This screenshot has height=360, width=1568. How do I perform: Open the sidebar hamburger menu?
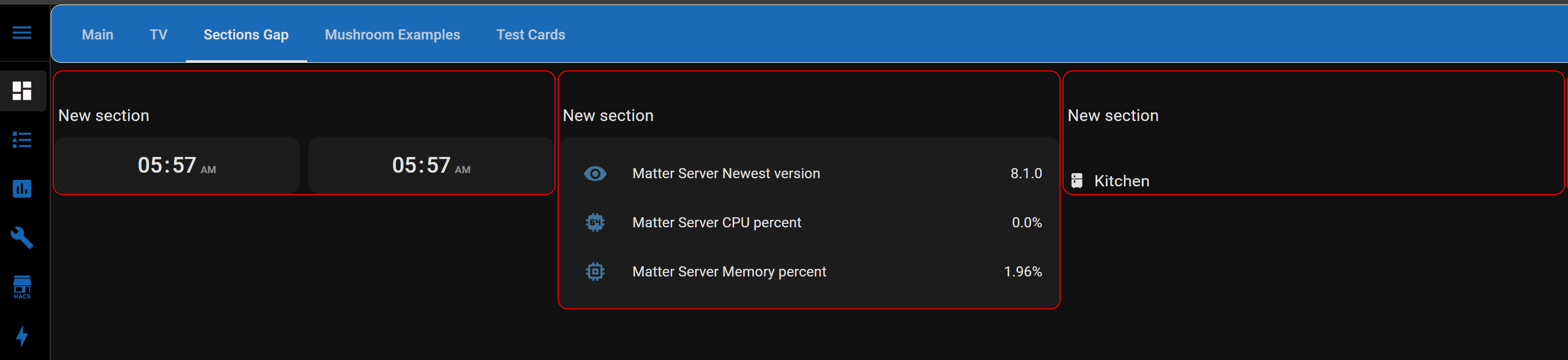22,33
